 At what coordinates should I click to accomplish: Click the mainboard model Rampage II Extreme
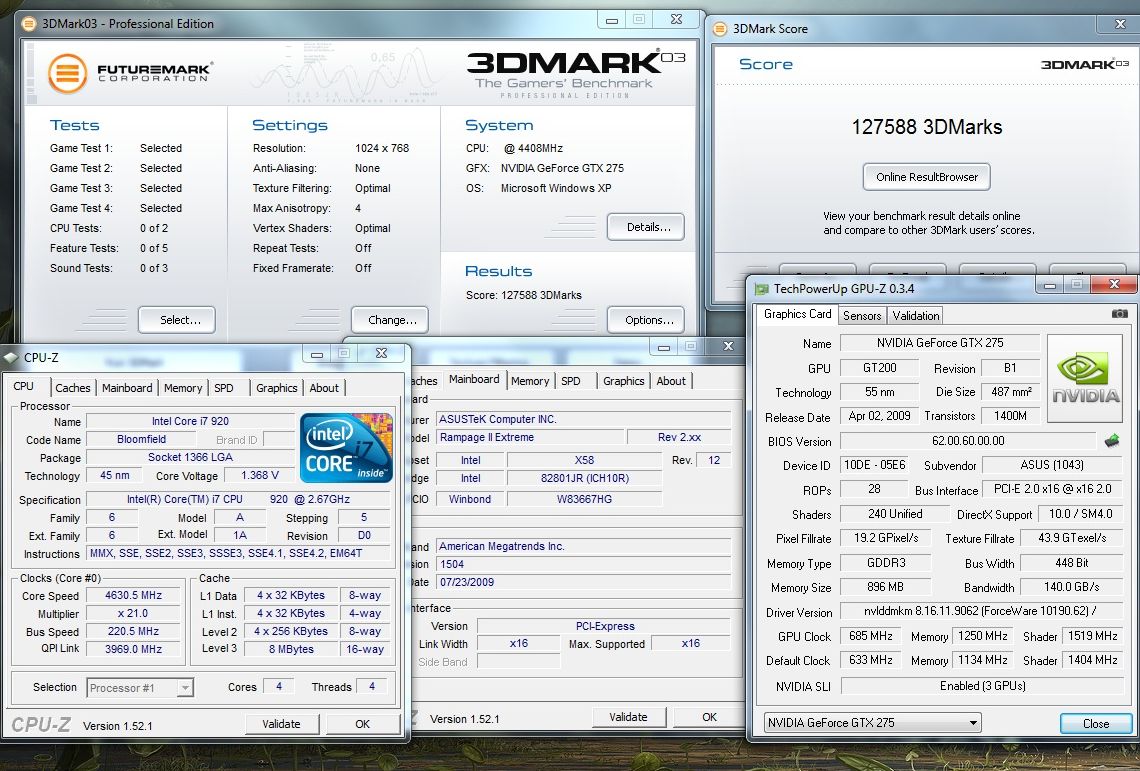pyautogui.click(x=530, y=437)
